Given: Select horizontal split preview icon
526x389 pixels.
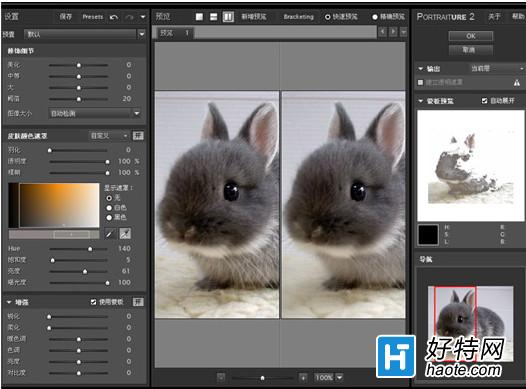Looking at the screenshot, I should tap(213, 16).
